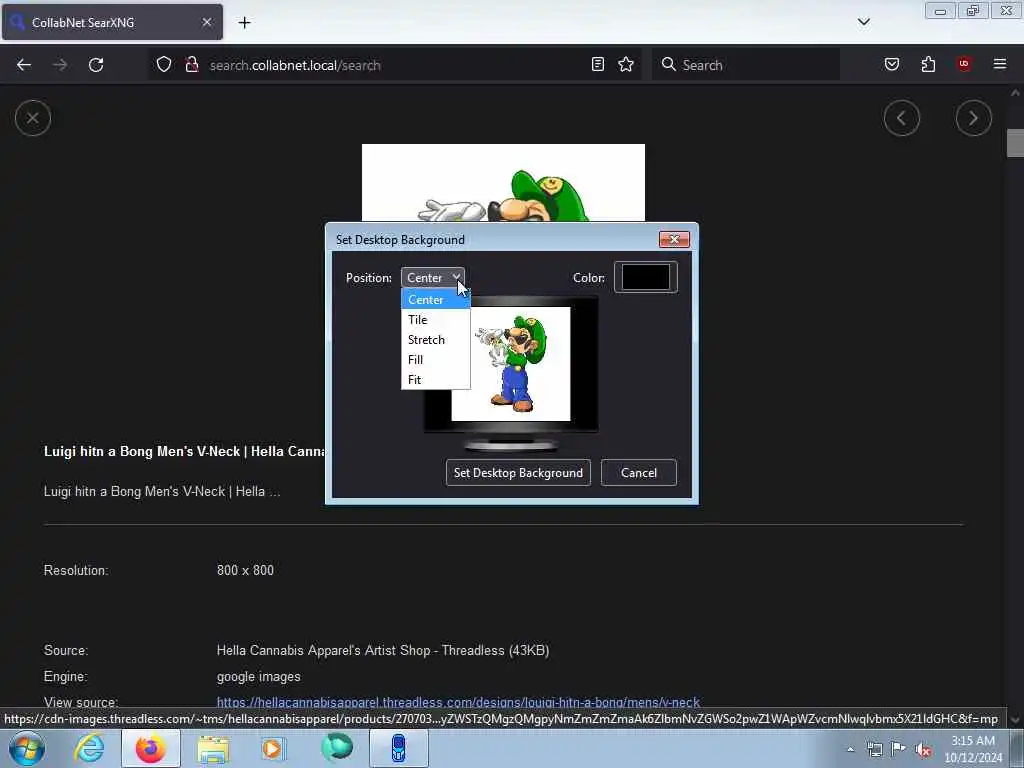
Task: Click the browser Search box
Action: tap(746, 65)
